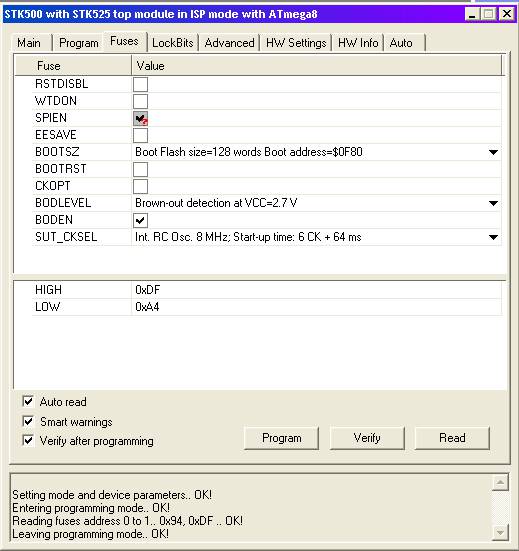Toggle the SPIEN fuse checkbox
The width and height of the screenshot is (519, 551).
[140, 118]
